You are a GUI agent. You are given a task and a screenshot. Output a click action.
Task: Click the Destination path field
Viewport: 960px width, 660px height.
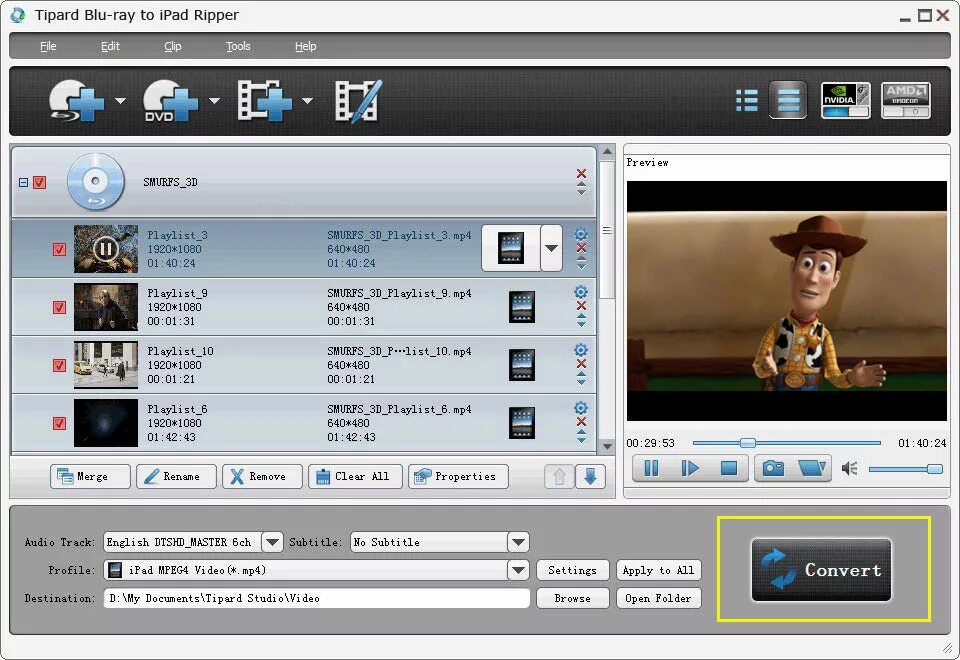coord(317,598)
